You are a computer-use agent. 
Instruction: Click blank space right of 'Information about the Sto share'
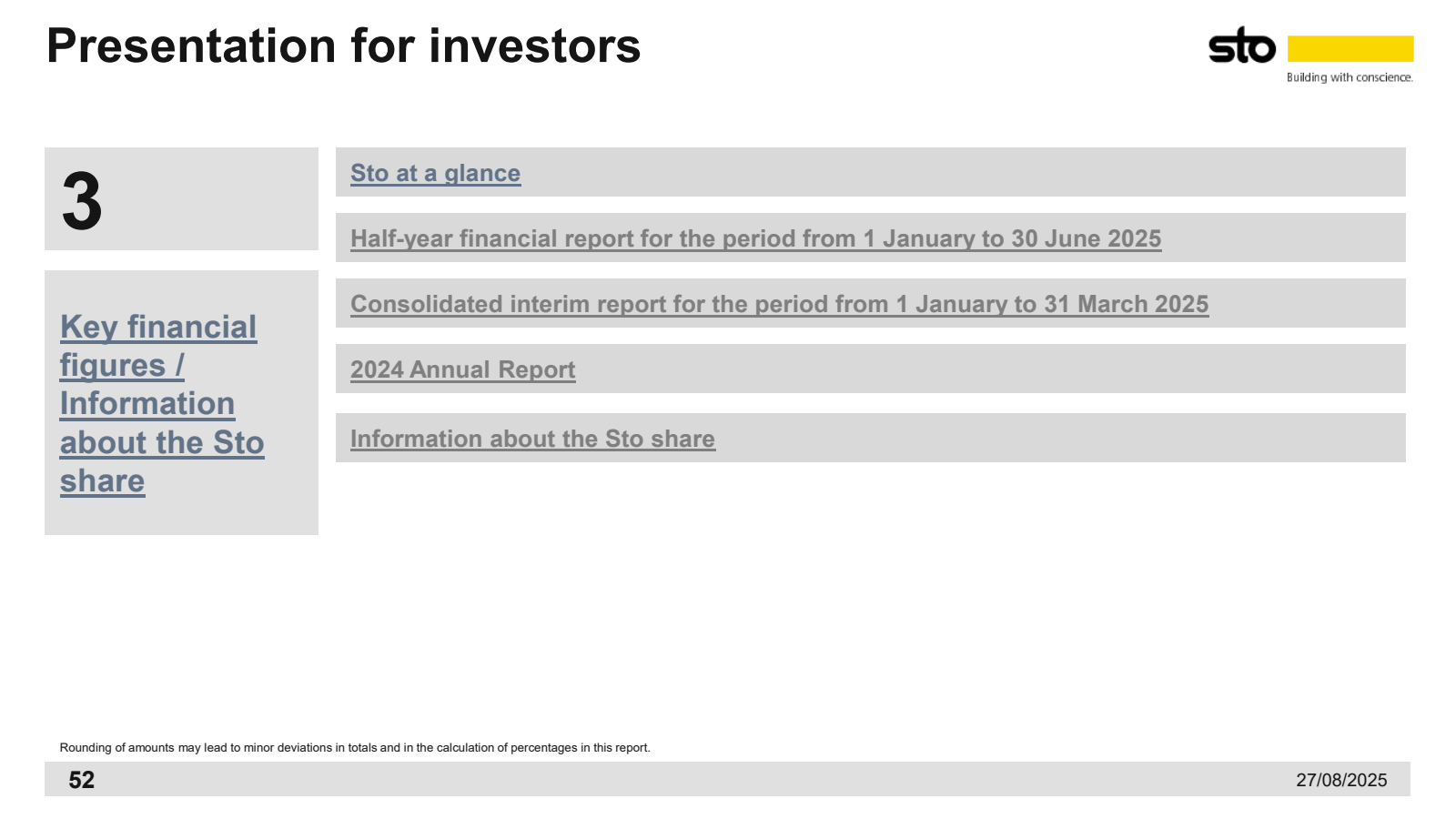(1056, 438)
